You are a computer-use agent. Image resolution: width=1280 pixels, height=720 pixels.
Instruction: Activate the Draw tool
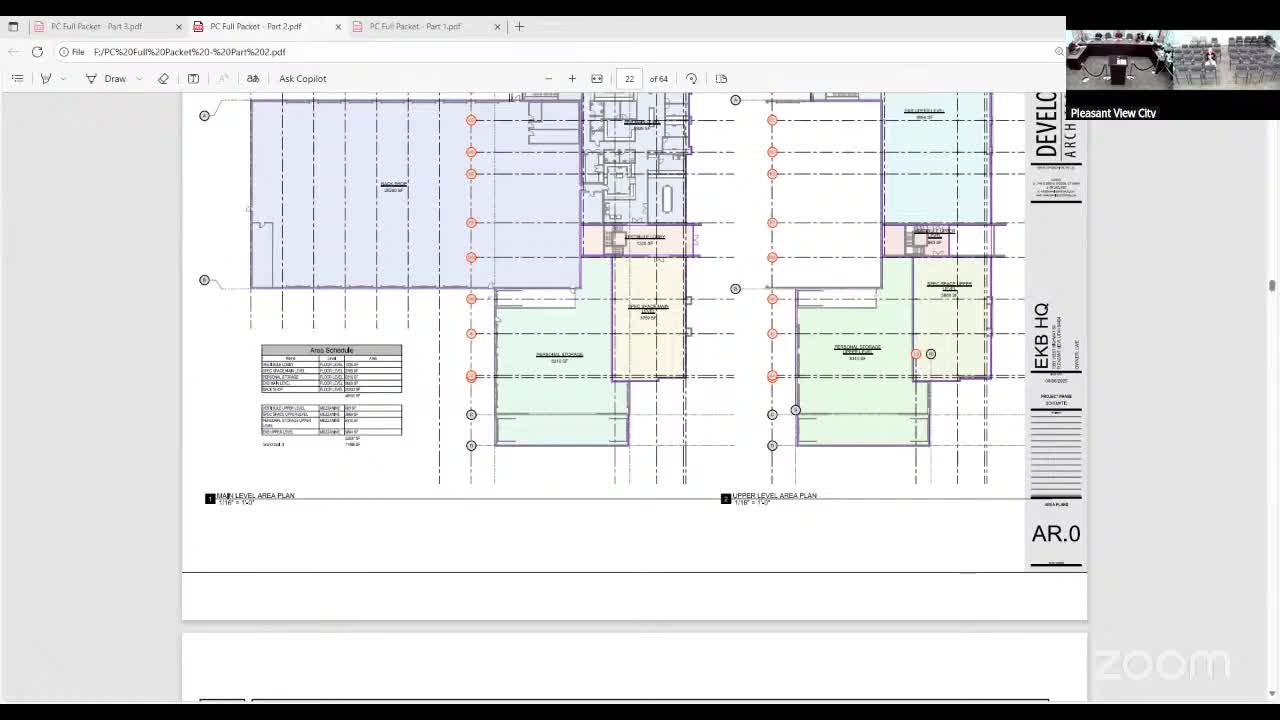pos(106,78)
